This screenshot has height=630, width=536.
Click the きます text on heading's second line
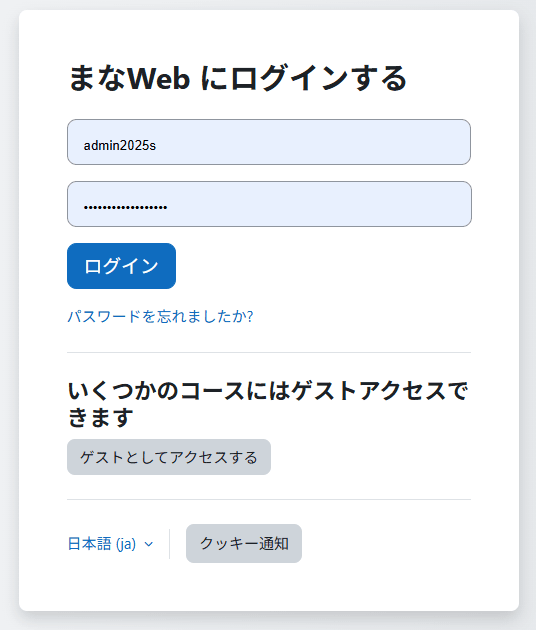click(x=100, y=417)
